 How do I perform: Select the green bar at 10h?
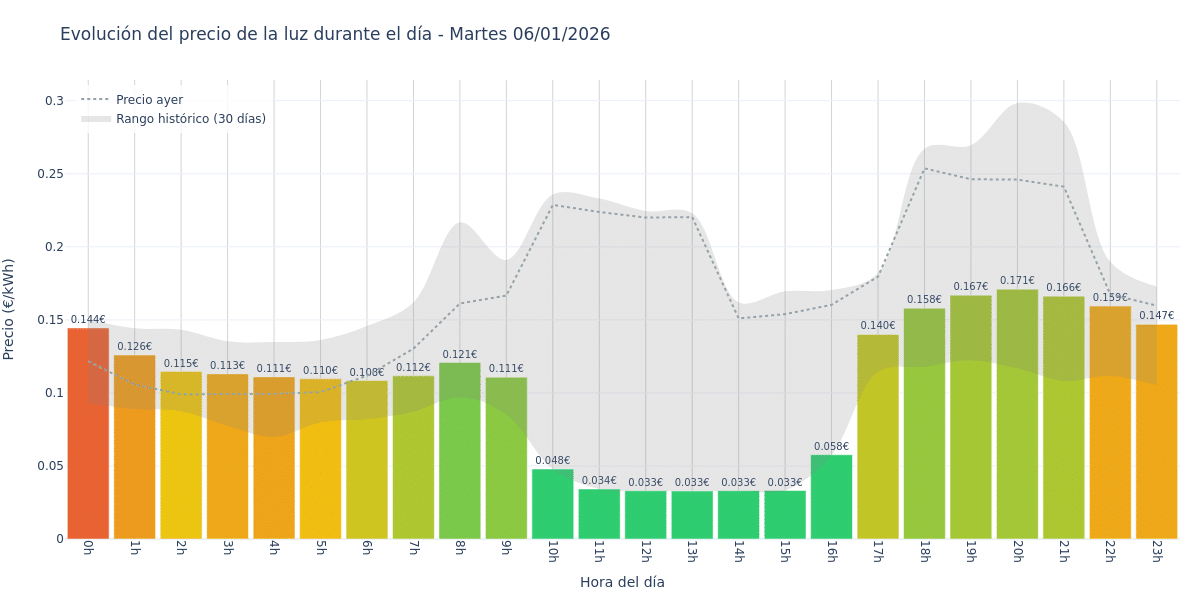(x=552, y=504)
